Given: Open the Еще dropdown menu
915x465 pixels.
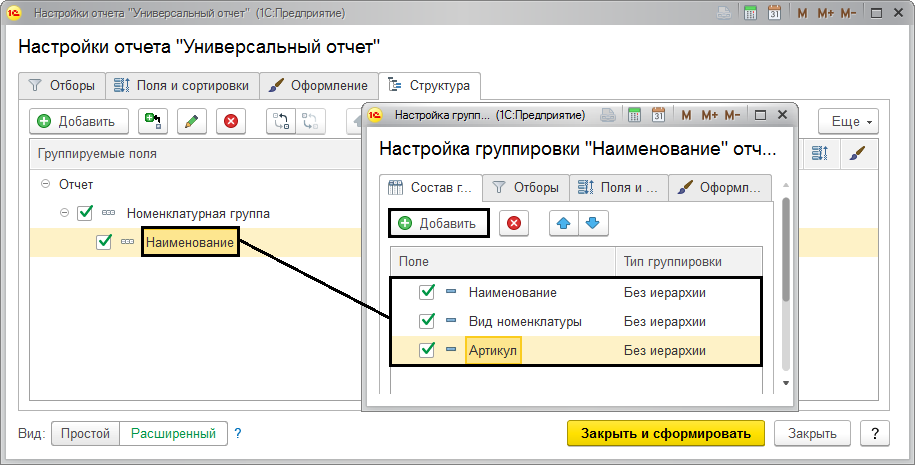Looking at the screenshot, I should pyautogui.click(x=848, y=121).
